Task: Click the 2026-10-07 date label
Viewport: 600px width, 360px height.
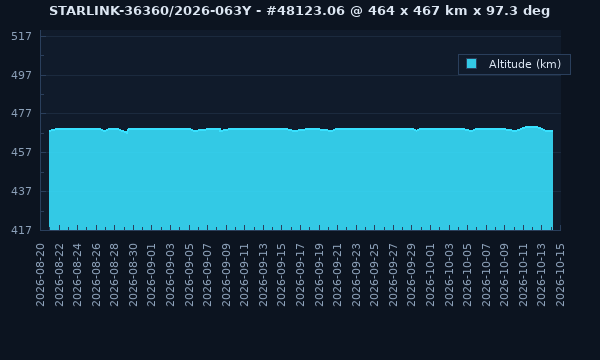Action: click(486, 275)
